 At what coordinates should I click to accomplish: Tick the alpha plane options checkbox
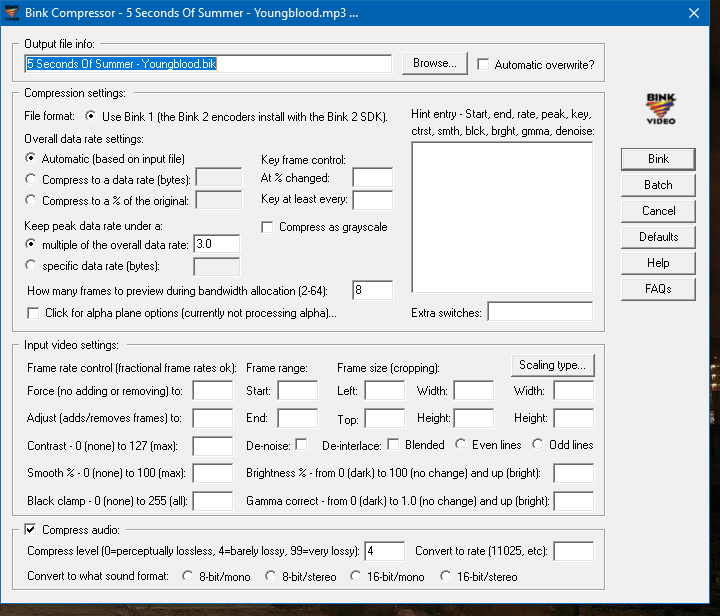tap(33, 313)
